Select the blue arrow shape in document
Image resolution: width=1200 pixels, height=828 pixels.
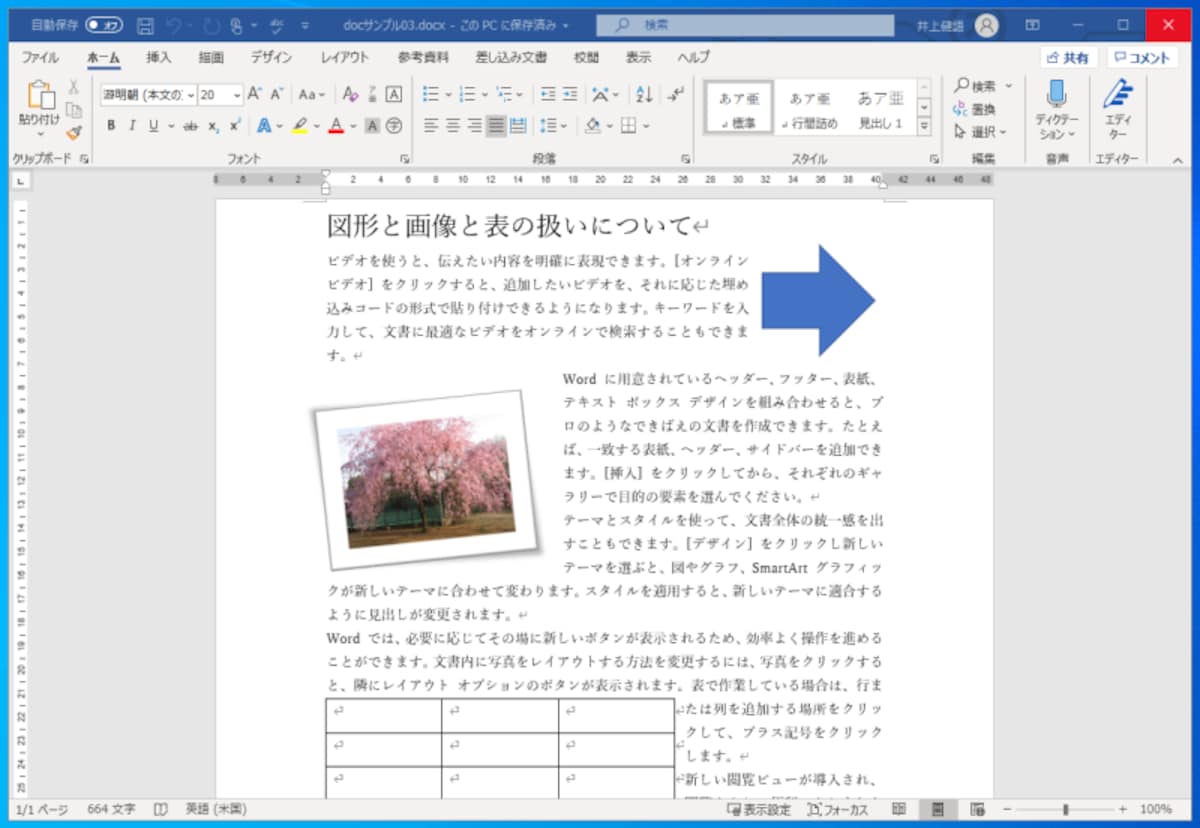(x=818, y=300)
